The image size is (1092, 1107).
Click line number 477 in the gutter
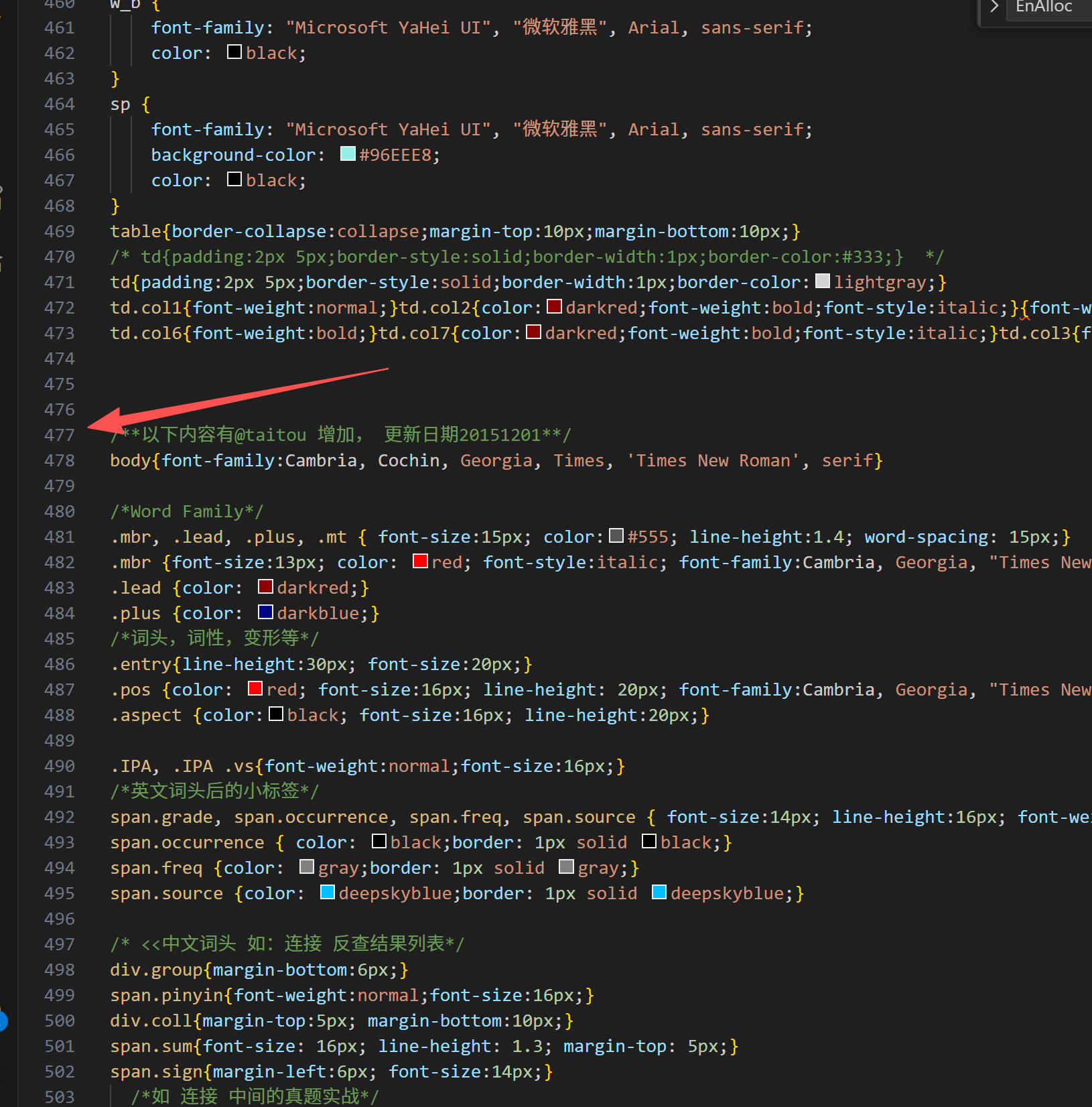click(x=59, y=435)
